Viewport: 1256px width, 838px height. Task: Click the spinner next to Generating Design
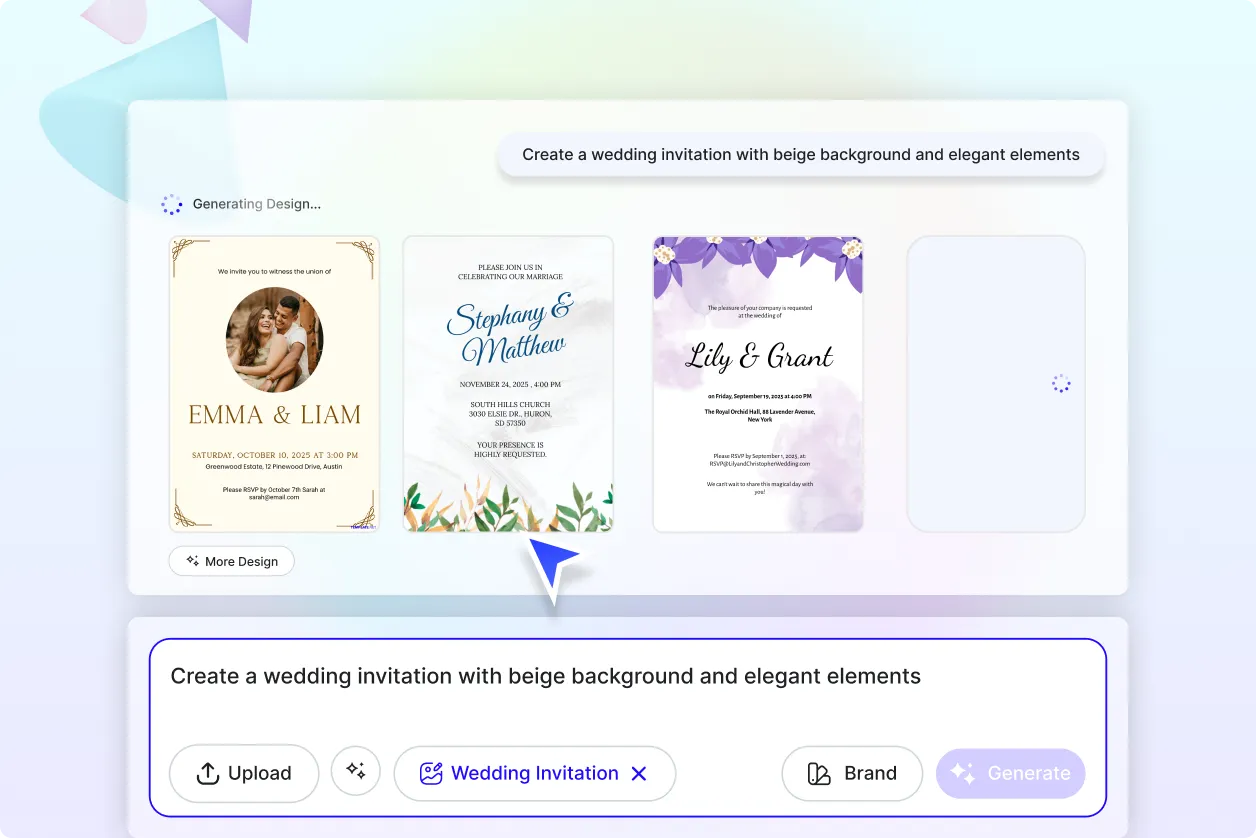pos(172,204)
